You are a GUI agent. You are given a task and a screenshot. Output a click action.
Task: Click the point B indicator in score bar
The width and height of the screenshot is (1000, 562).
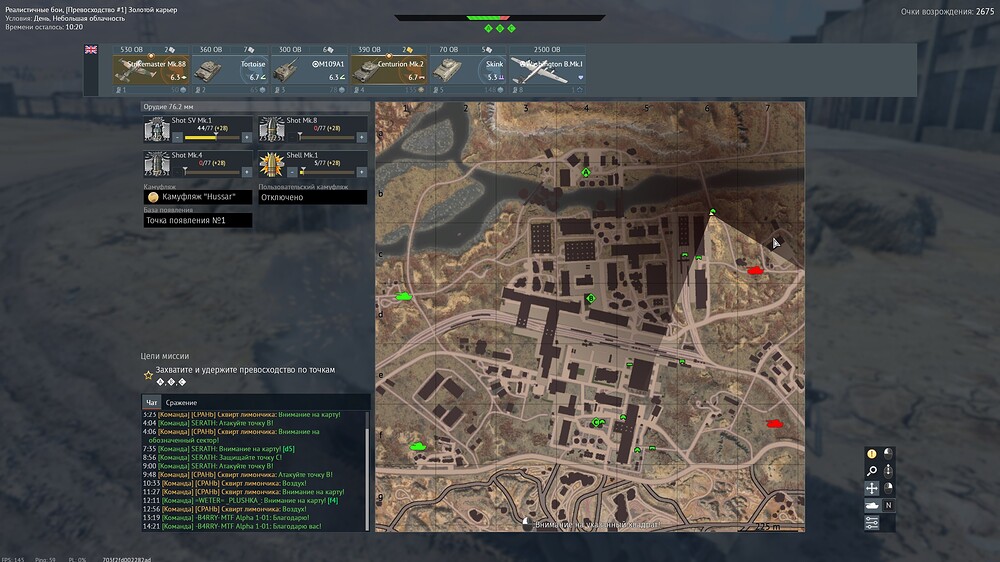[500, 28]
